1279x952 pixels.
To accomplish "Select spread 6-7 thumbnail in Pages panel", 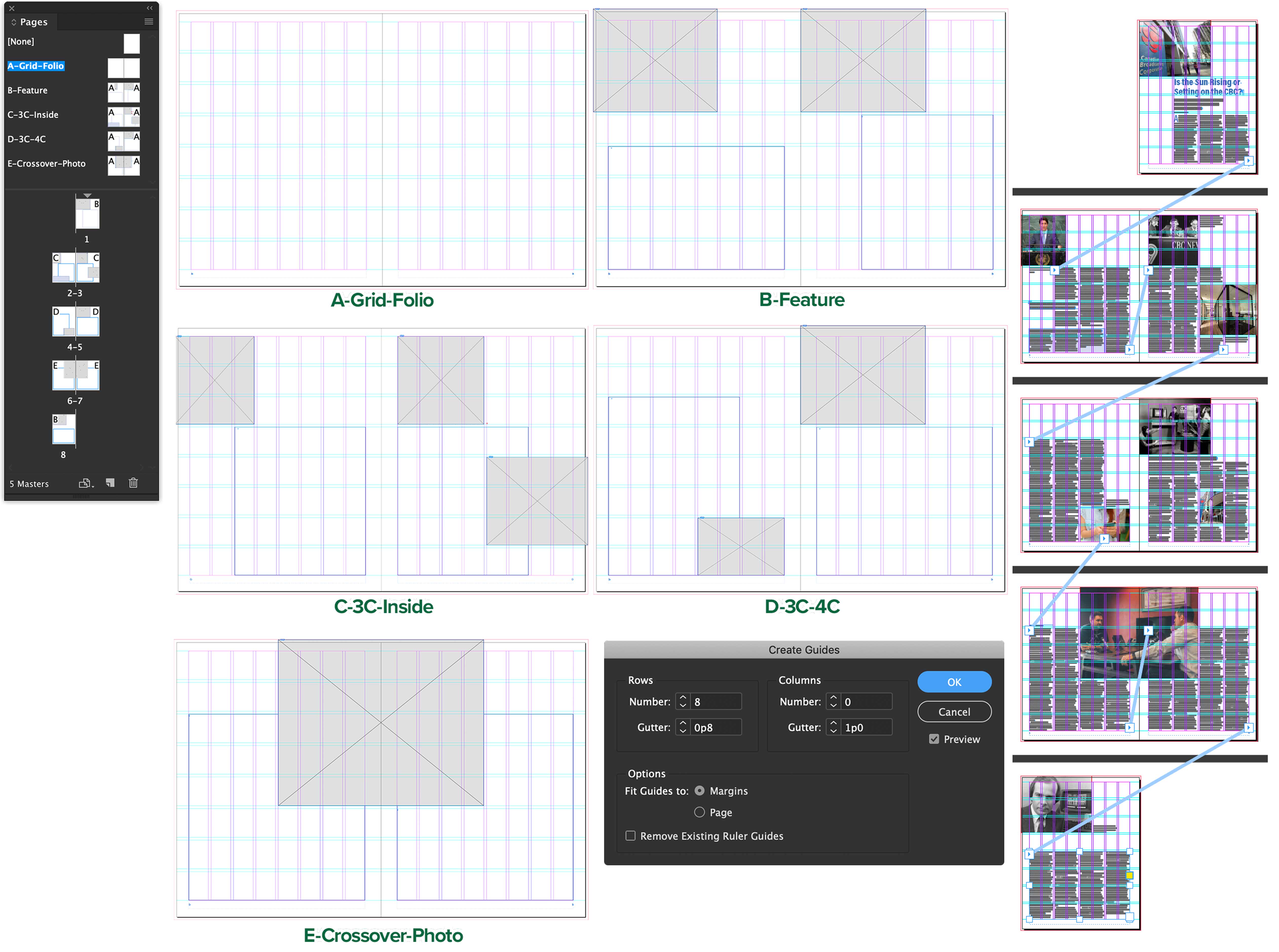I will [76, 375].
